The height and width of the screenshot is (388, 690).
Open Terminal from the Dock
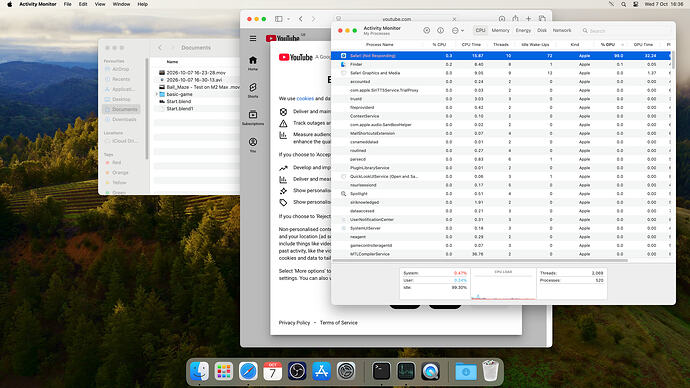(x=381, y=371)
